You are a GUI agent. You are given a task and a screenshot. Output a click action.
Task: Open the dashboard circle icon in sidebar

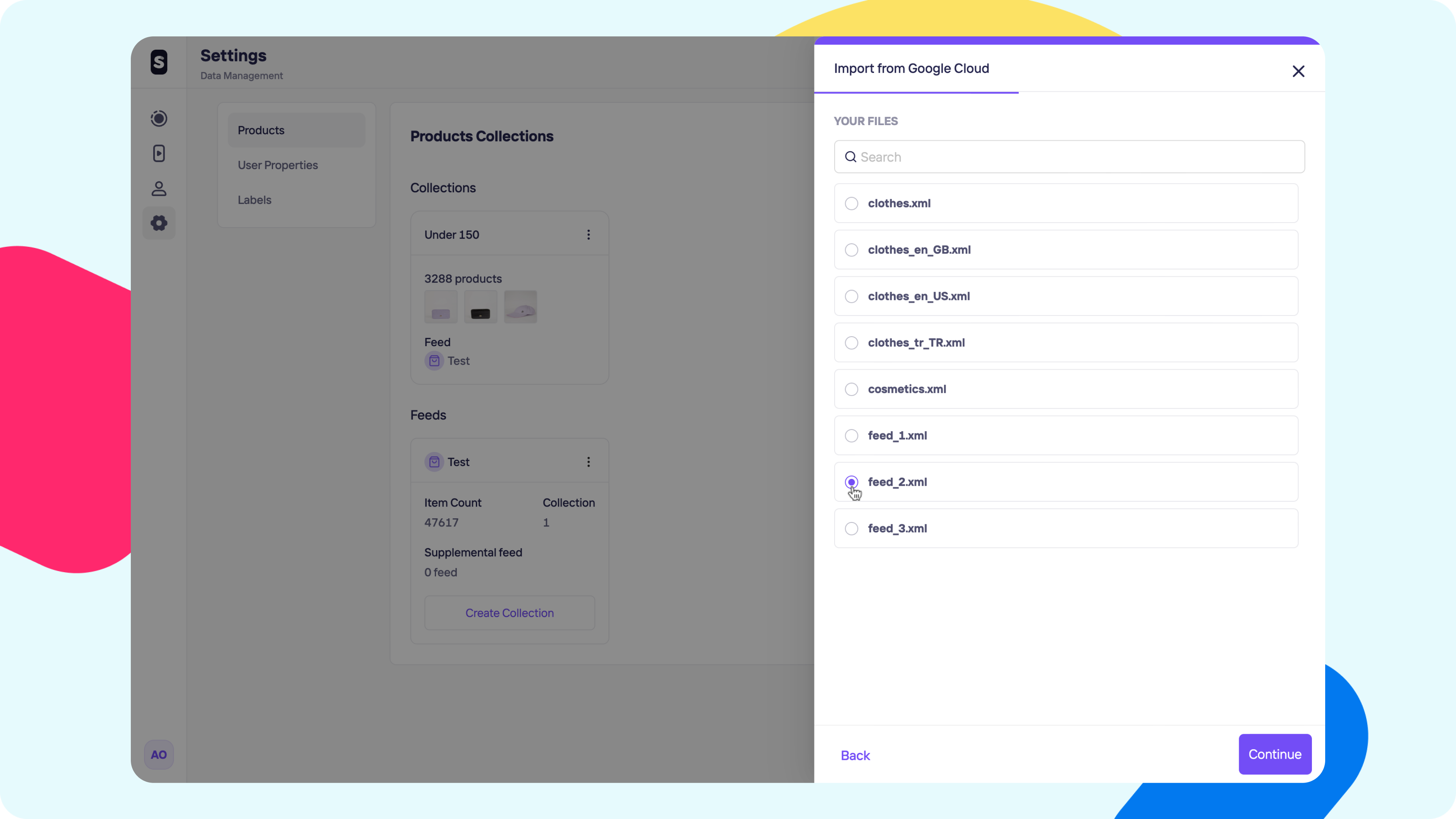[159, 118]
